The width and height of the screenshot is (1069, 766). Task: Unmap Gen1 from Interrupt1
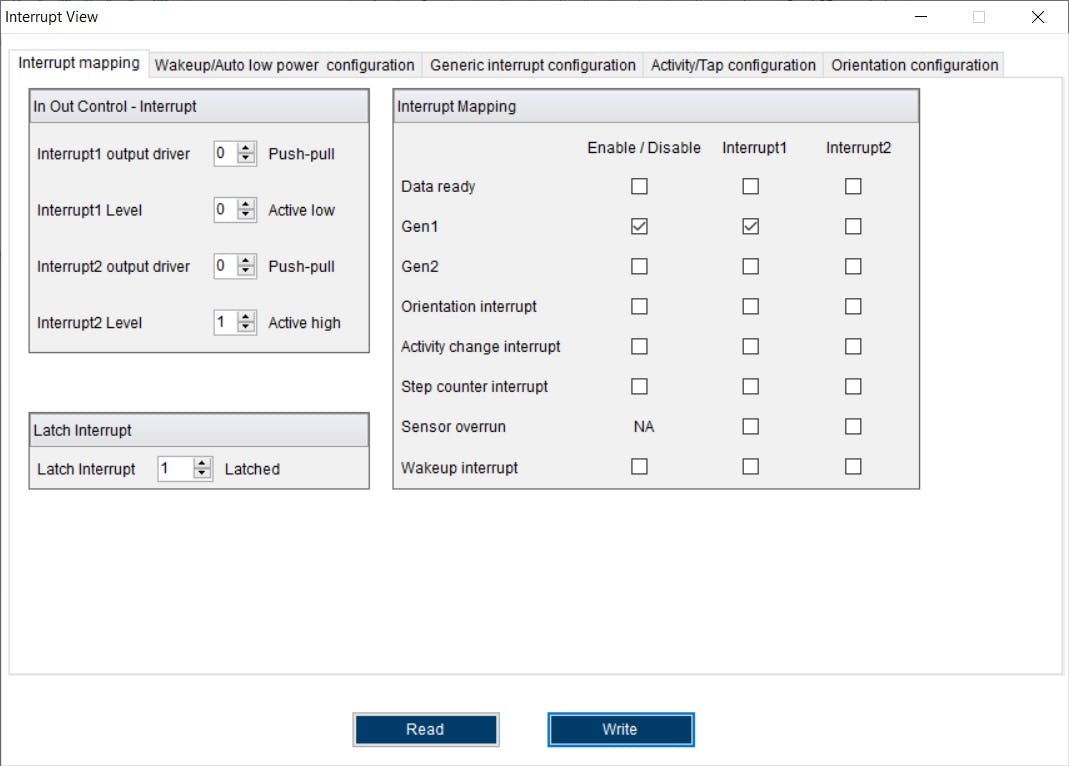pos(751,227)
